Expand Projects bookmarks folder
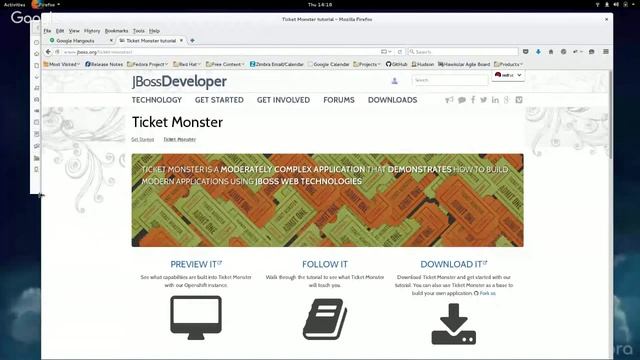This screenshot has width=640, height=360. click(x=367, y=64)
